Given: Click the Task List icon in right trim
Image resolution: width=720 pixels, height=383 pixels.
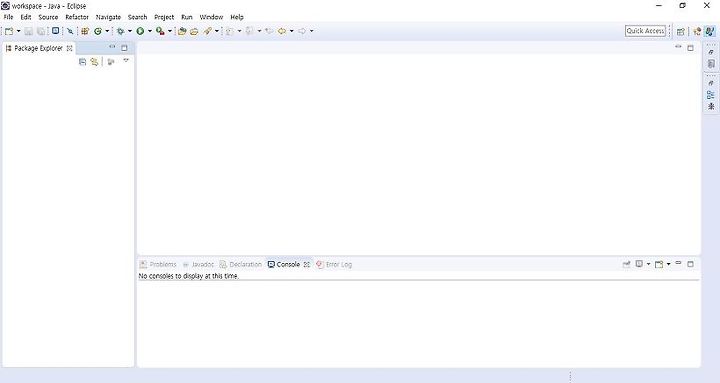Looking at the screenshot, I should (x=711, y=64).
